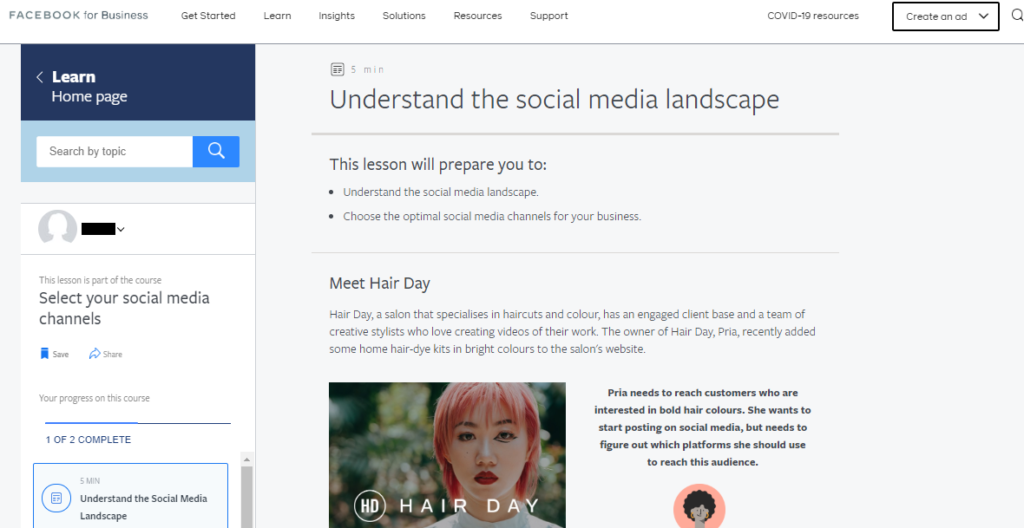Click the HD Hair Day logo mark
The image size is (1024, 528).
[x=370, y=506]
